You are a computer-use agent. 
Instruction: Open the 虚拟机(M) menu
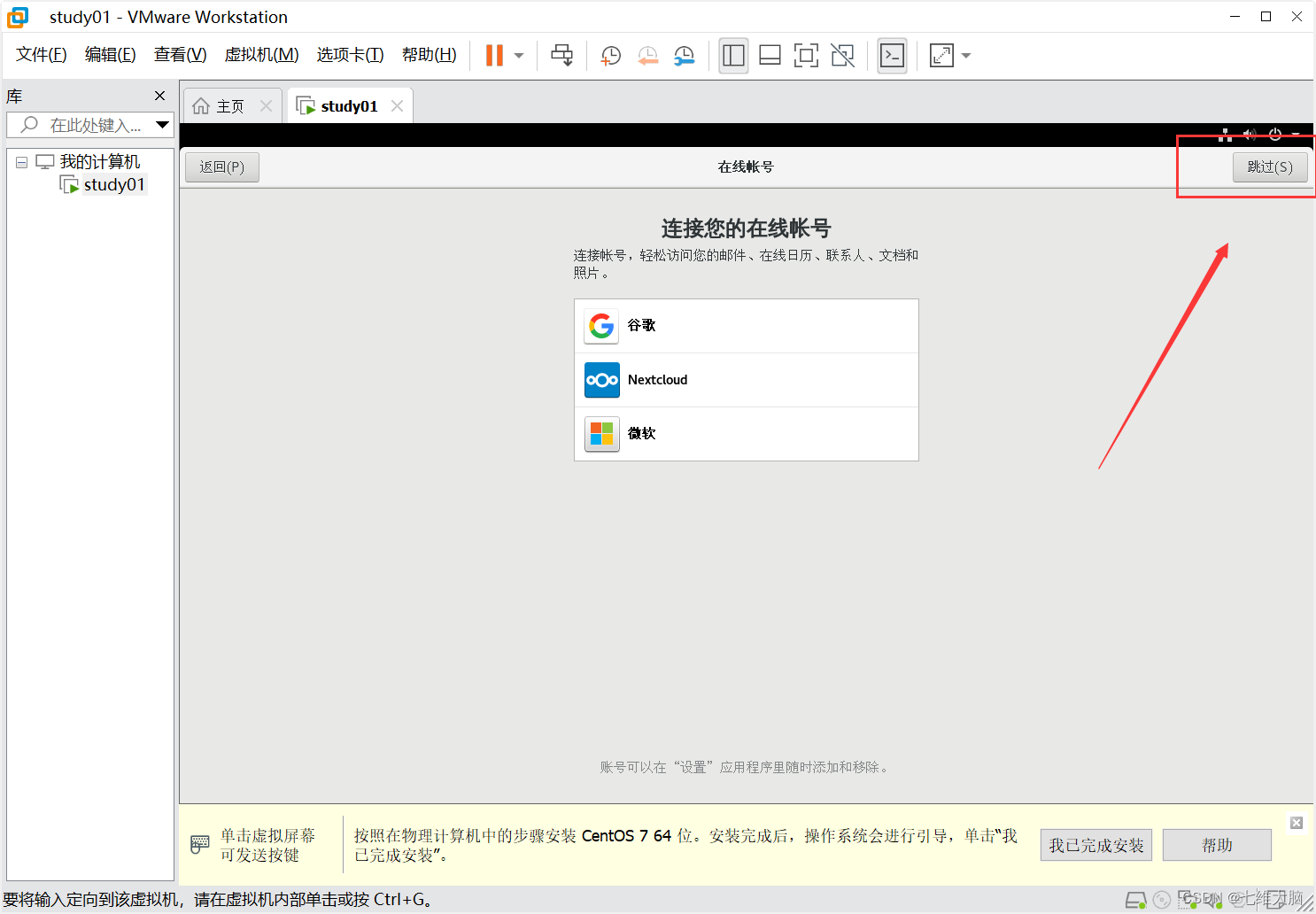pyautogui.click(x=262, y=55)
